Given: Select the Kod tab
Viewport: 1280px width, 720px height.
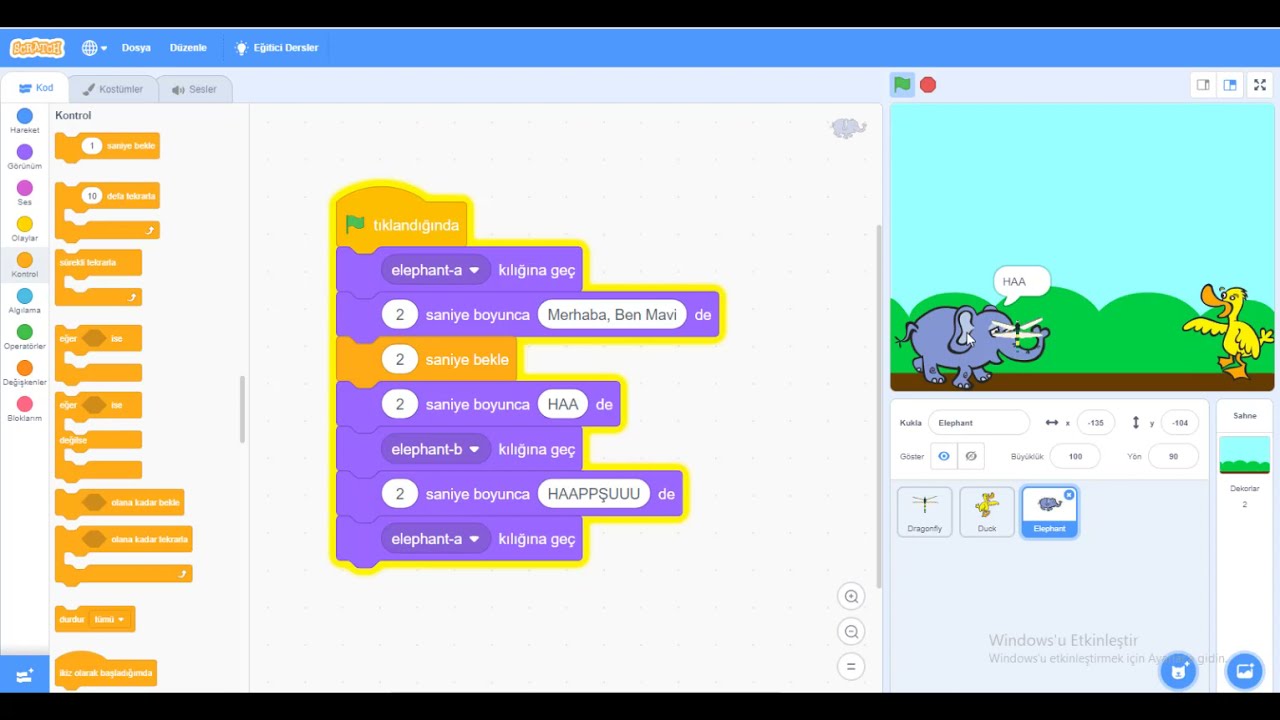Looking at the screenshot, I should pos(36,88).
